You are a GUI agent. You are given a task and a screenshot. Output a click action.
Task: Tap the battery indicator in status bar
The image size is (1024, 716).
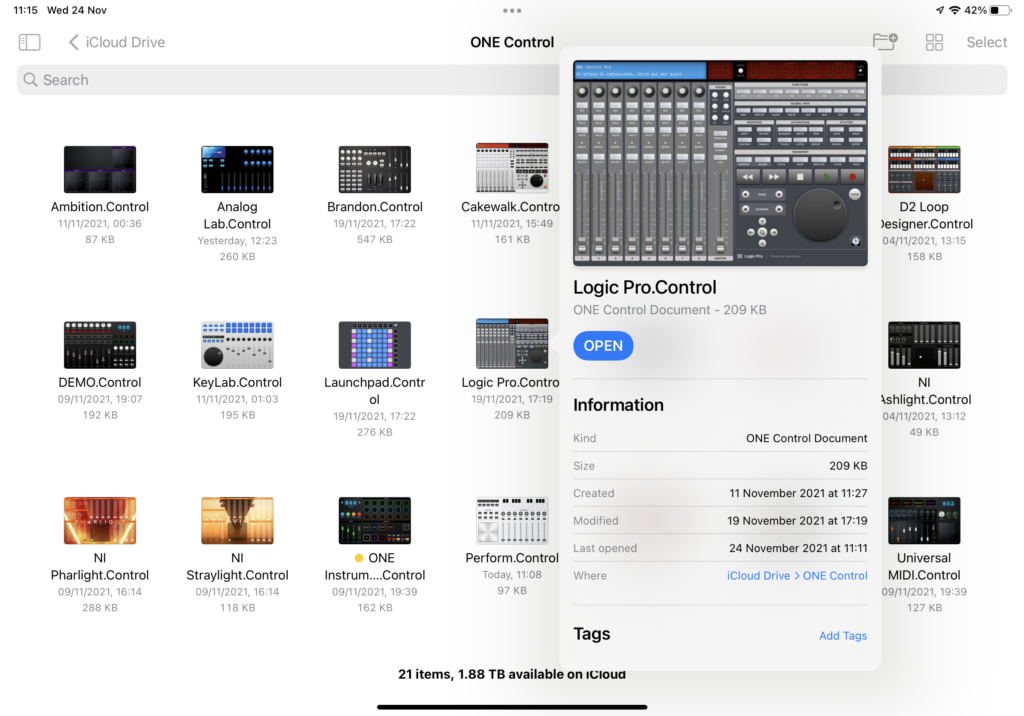tap(1000, 10)
